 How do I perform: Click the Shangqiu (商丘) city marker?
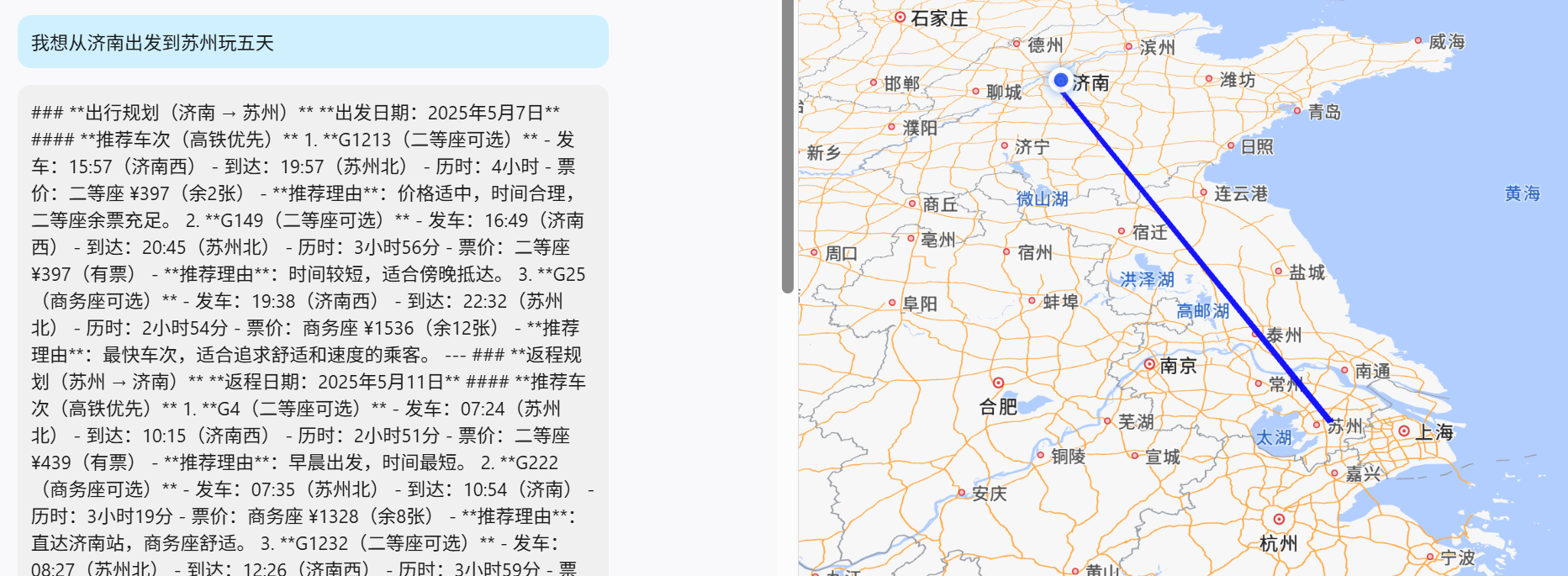(x=912, y=203)
